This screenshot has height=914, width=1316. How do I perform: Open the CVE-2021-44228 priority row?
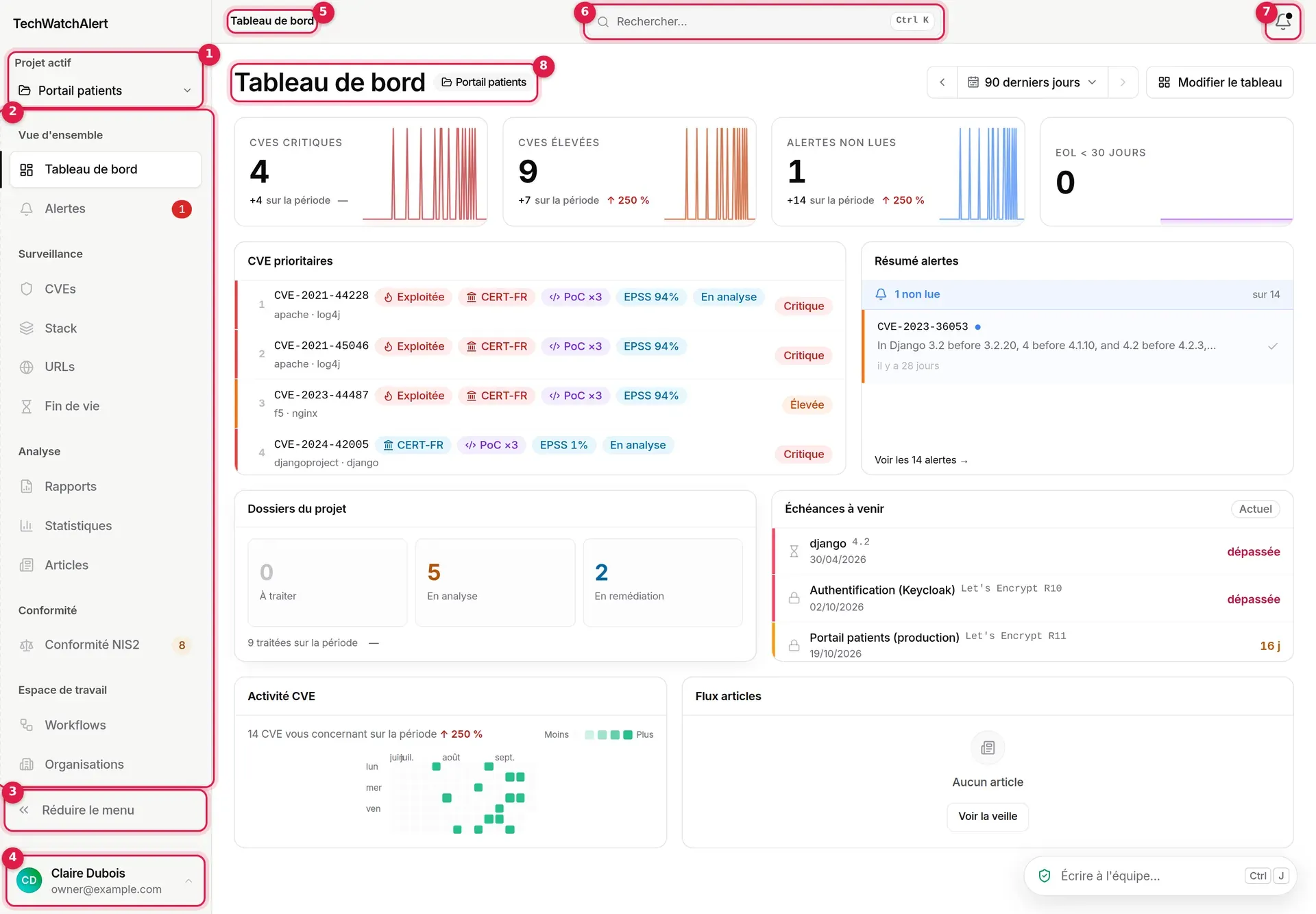(540, 305)
